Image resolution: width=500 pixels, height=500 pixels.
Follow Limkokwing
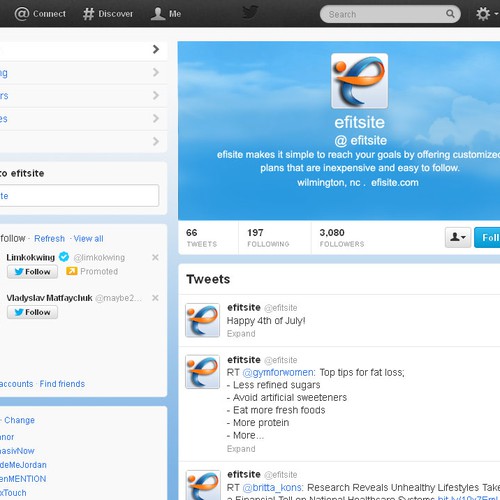click(x=32, y=272)
